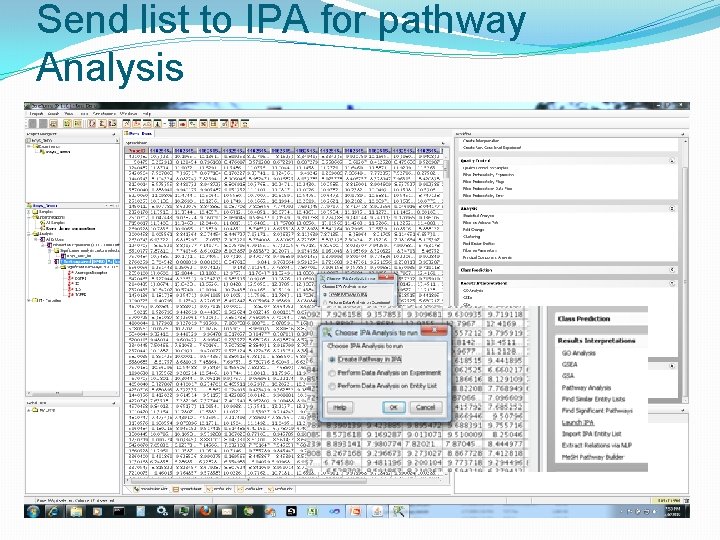Image resolution: width=720 pixels, height=540 pixels.
Task: Select Perform Data Analysis on Experiment radio option
Action: tap(385, 373)
